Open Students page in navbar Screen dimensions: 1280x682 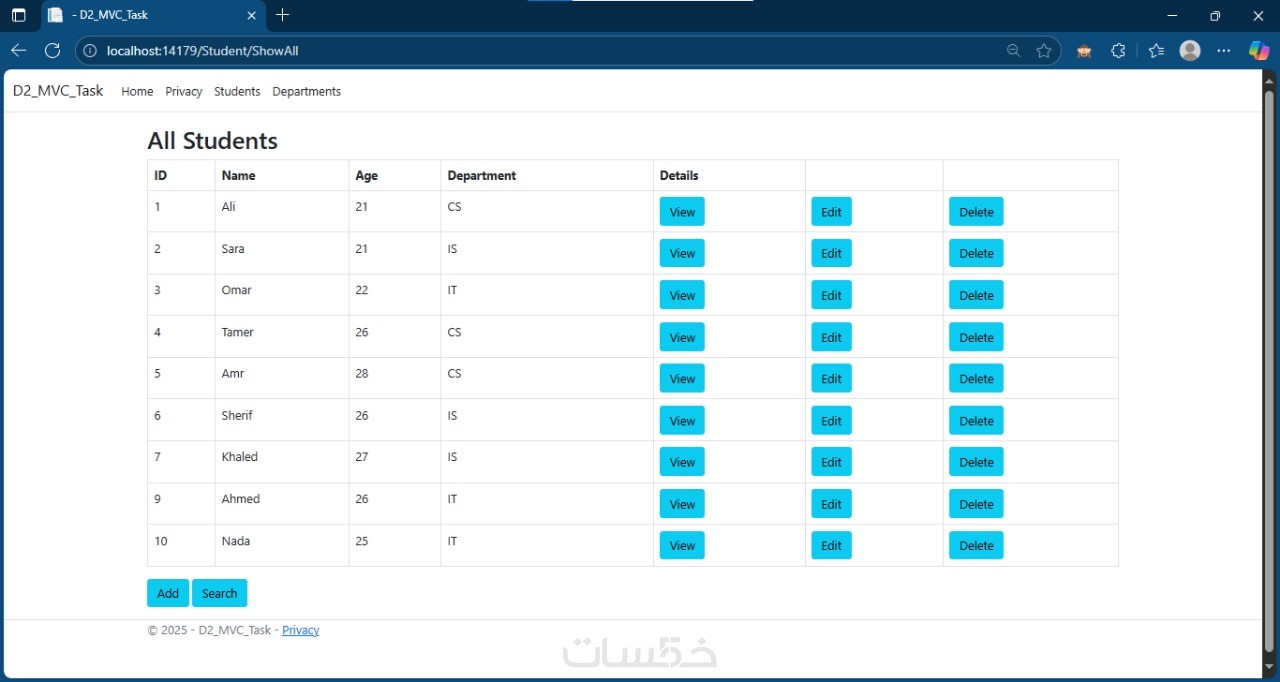pyautogui.click(x=237, y=91)
